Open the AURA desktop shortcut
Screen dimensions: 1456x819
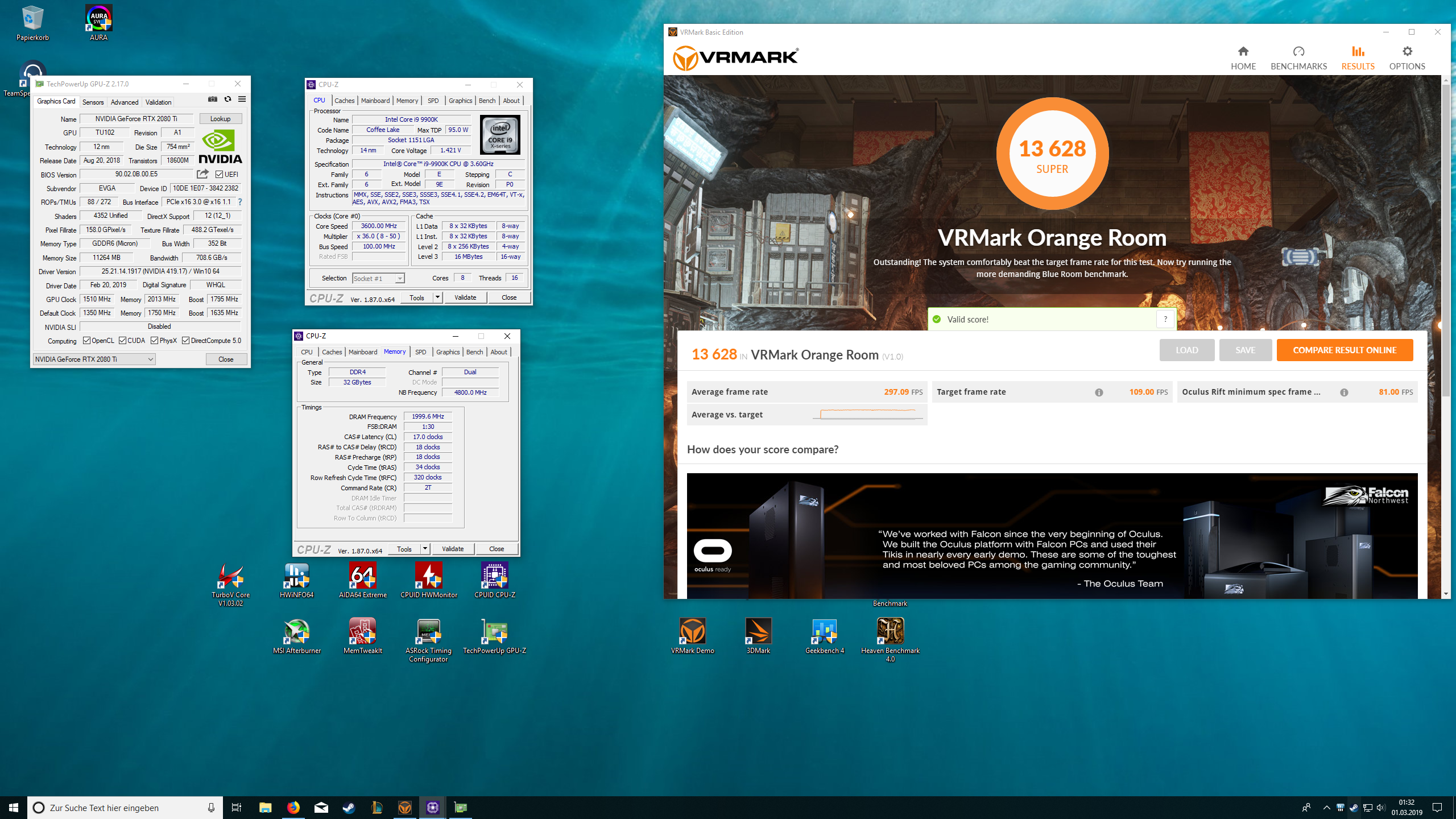tap(98, 23)
